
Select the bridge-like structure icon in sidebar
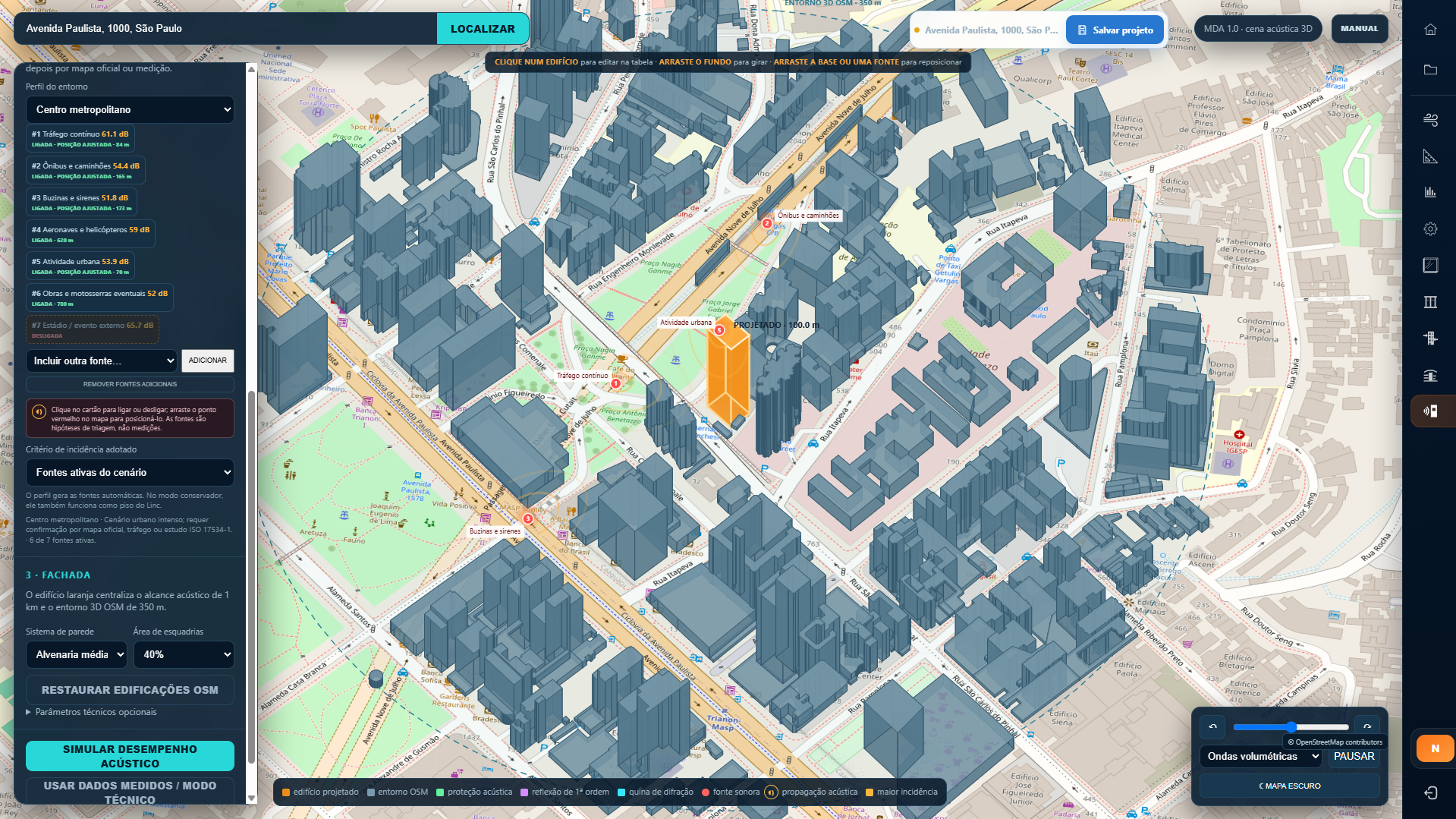point(1430,375)
